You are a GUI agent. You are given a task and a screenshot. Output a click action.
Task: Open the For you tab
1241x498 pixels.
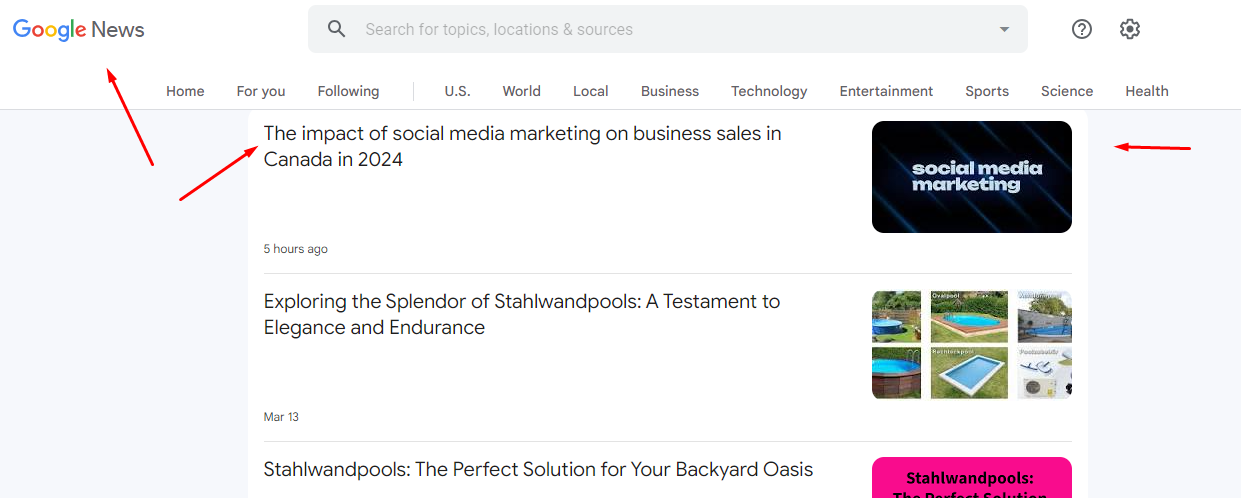pyautogui.click(x=261, y=91)
